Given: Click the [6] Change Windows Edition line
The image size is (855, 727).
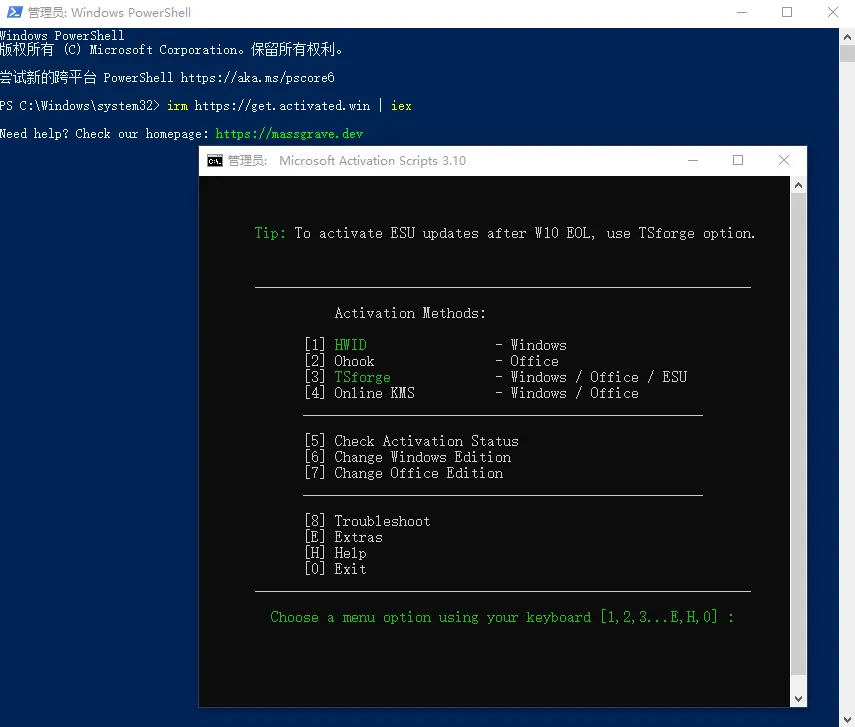Looking at the screenshot, I should click(408, 457).
